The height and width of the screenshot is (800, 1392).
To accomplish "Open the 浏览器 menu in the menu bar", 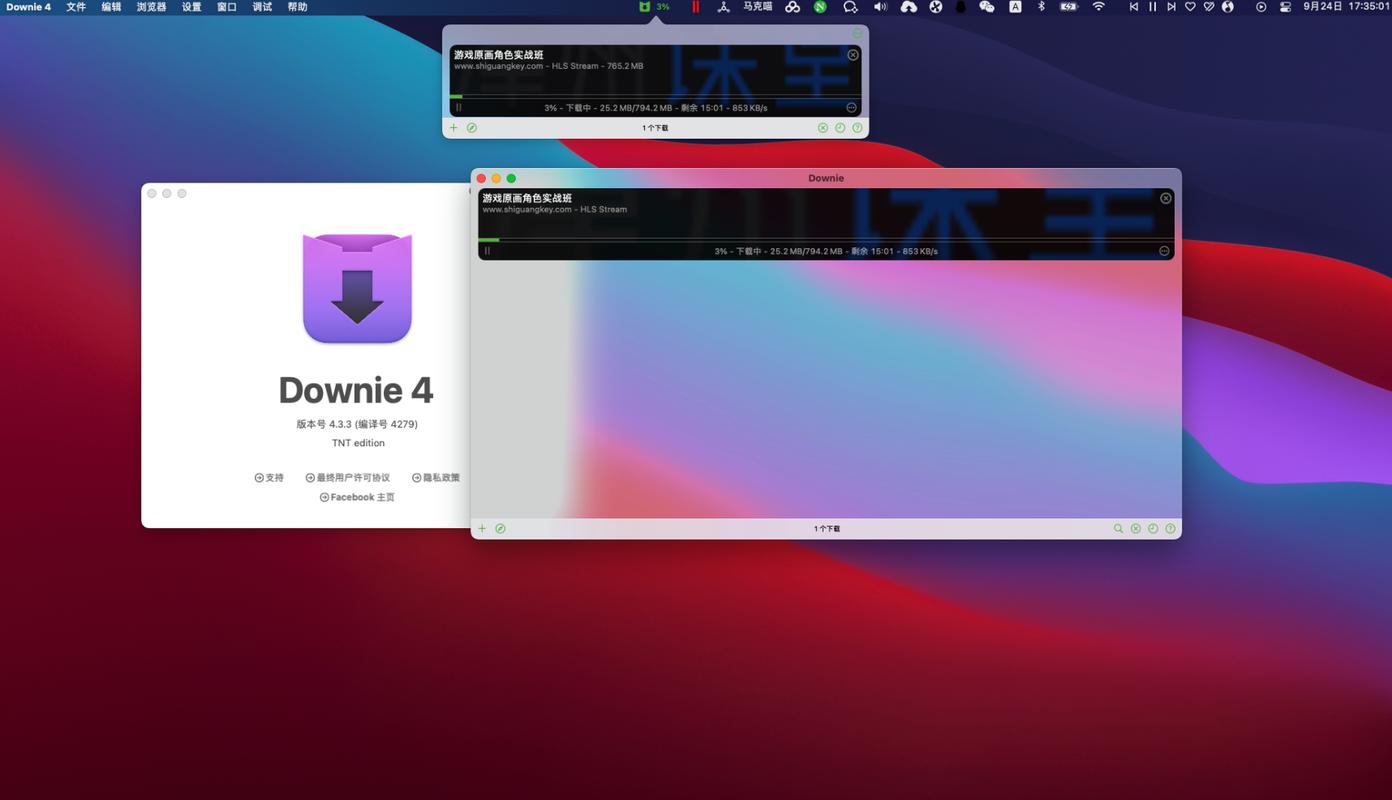I will pyautogui.click(x=151, y=7).
